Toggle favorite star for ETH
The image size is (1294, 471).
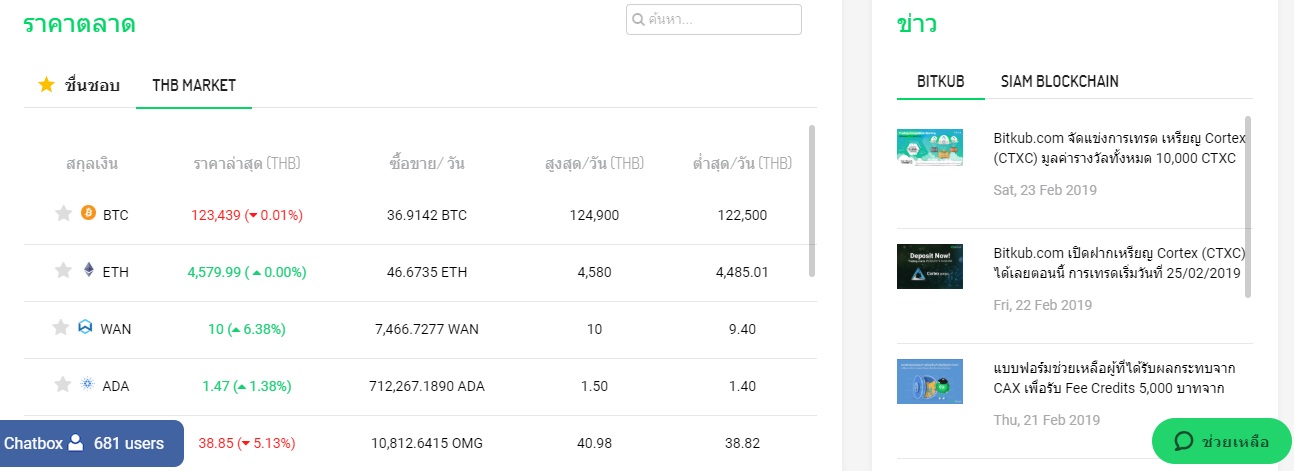[63, 270]
